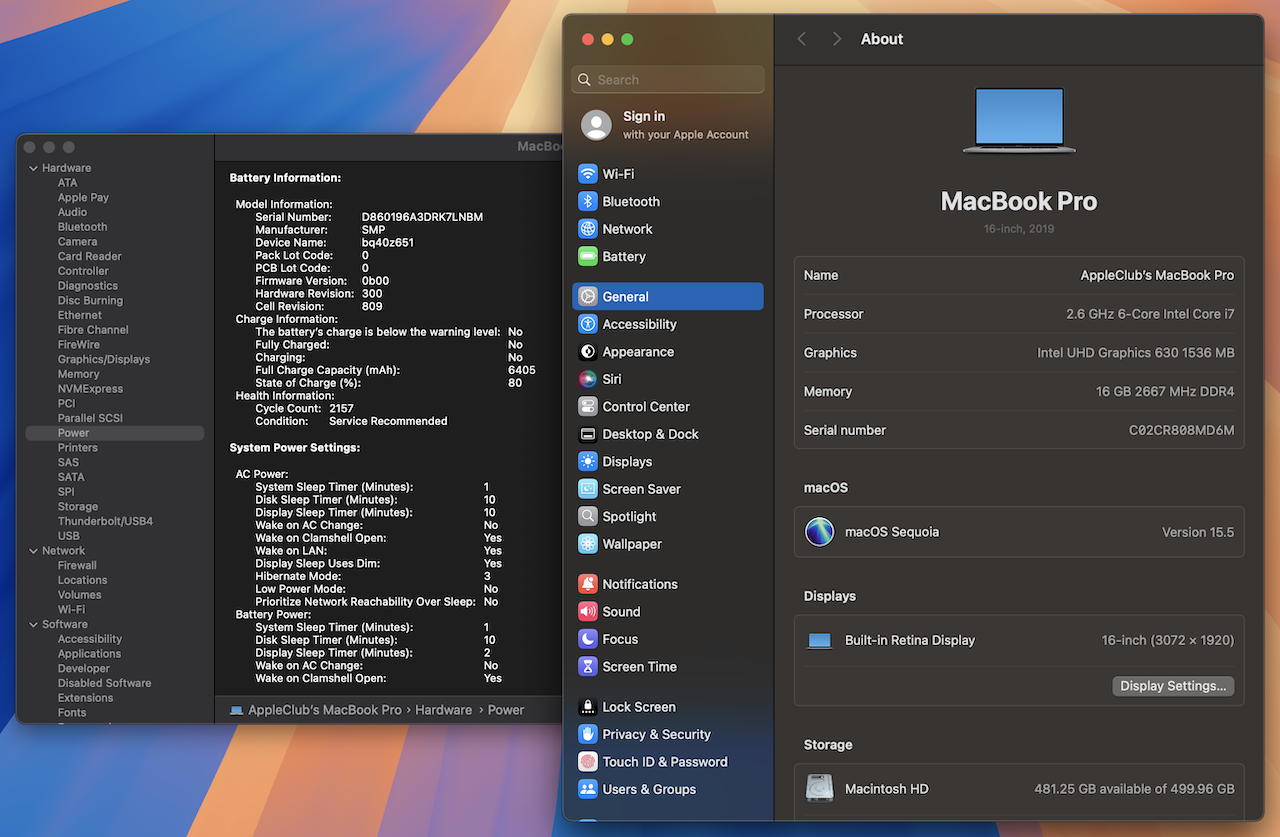
Task: Select Memory in the Hardware list
Action: click(x=79, y=374)
